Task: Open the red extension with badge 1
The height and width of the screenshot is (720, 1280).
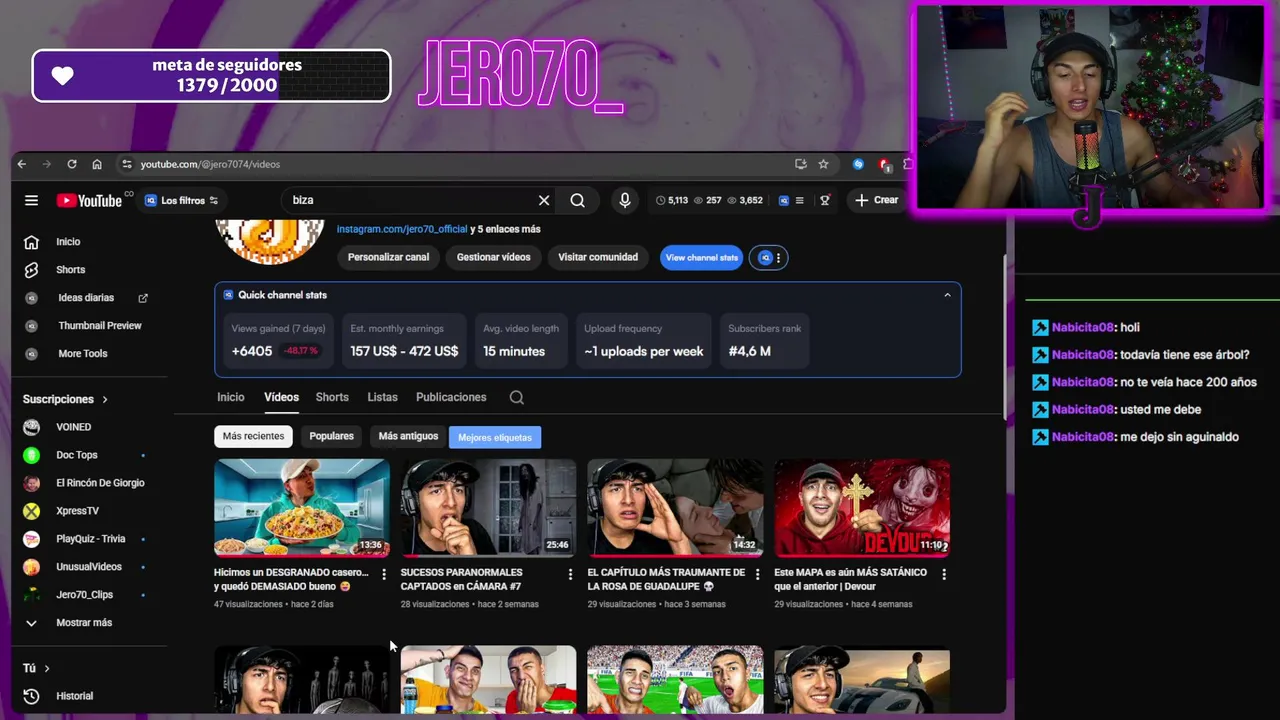Action: point(885,164)
